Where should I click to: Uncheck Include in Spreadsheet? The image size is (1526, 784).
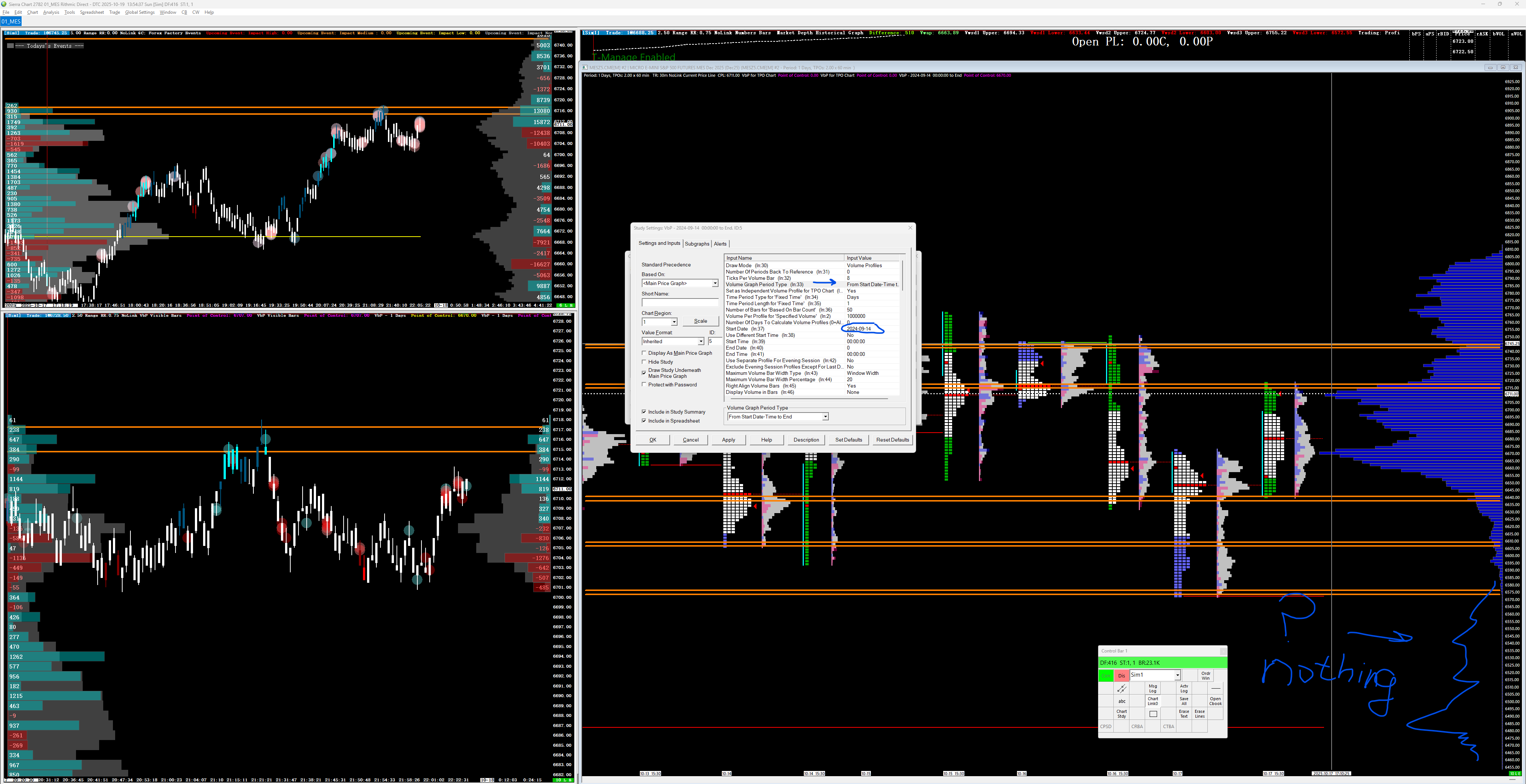click(x=645, y=421)
